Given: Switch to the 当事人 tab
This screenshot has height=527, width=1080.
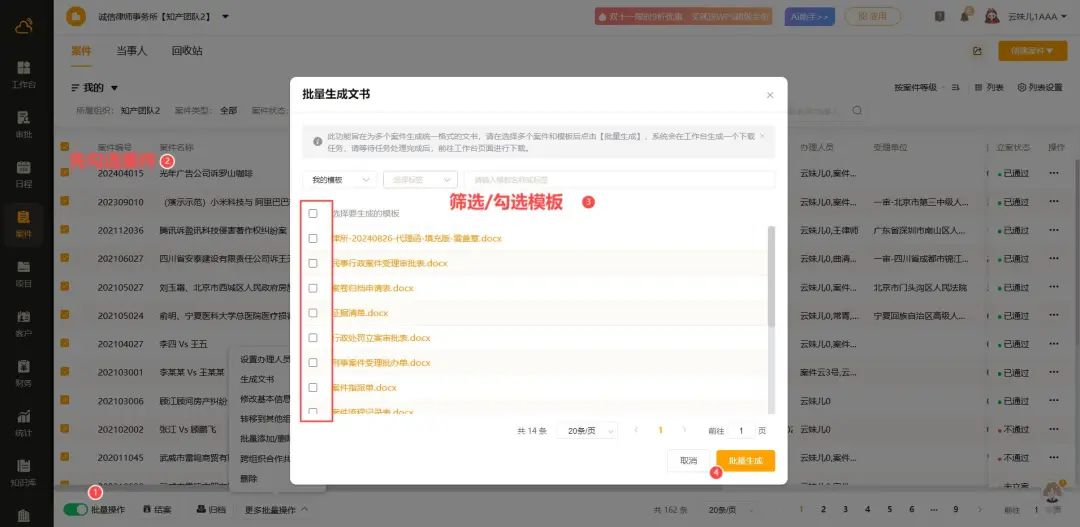Looking at the screenshot, I should (131, 51).
